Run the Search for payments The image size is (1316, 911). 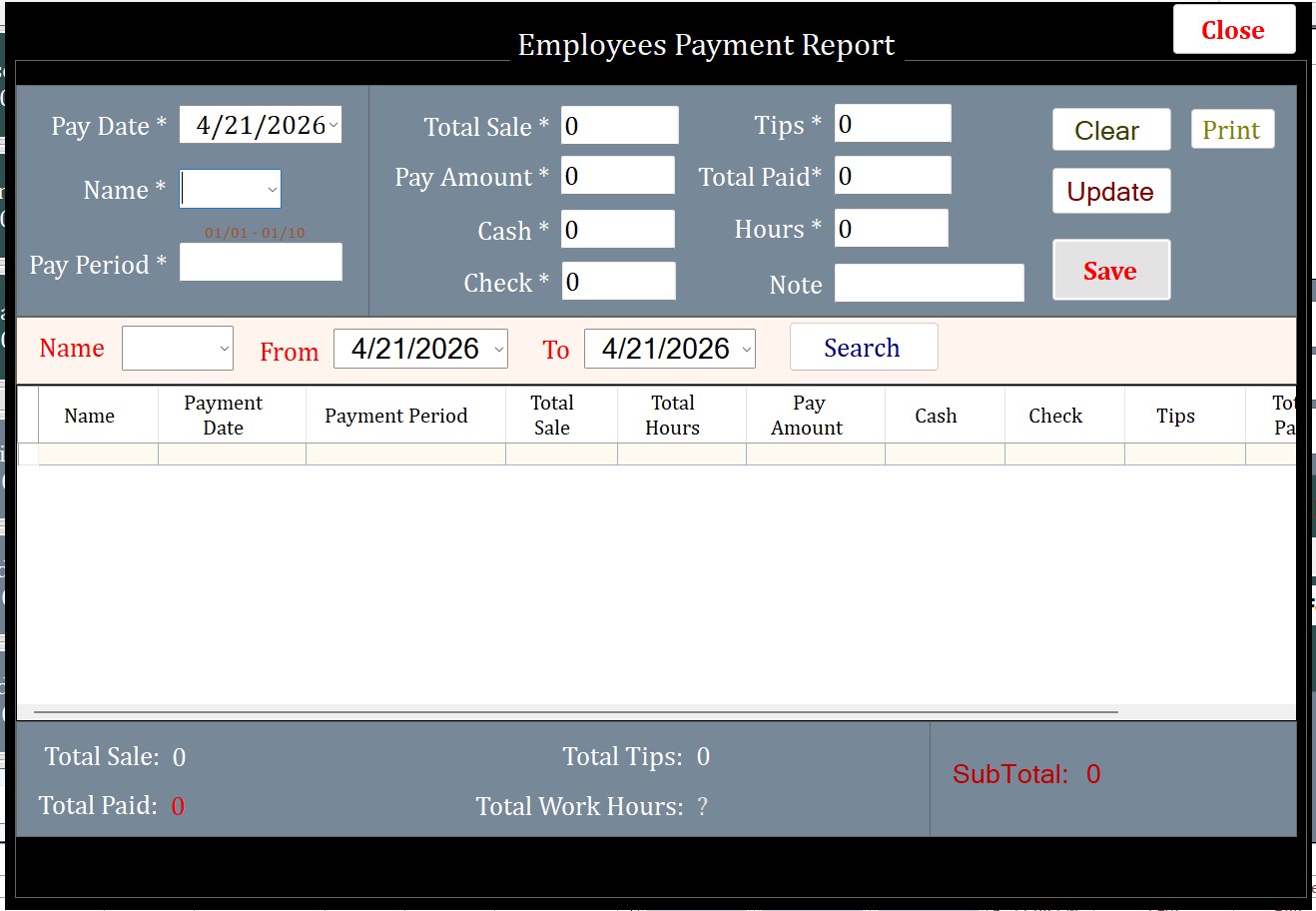863,348
